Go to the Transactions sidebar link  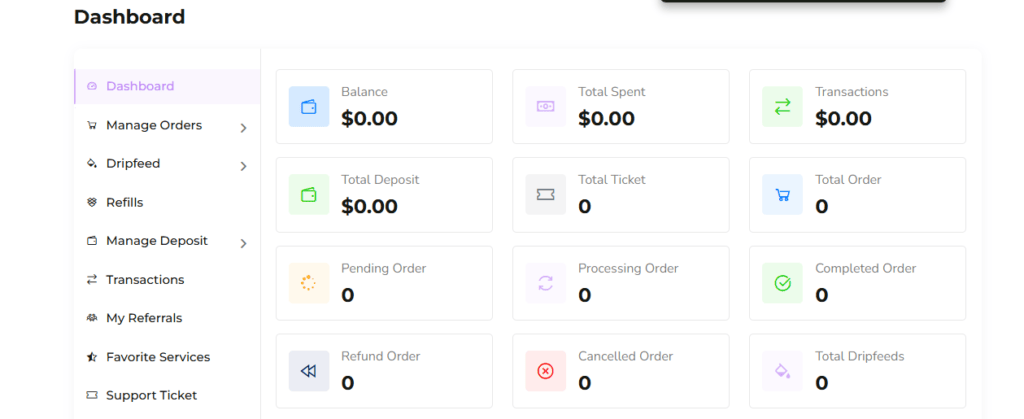pyautogui.click(x=145, y=280)
